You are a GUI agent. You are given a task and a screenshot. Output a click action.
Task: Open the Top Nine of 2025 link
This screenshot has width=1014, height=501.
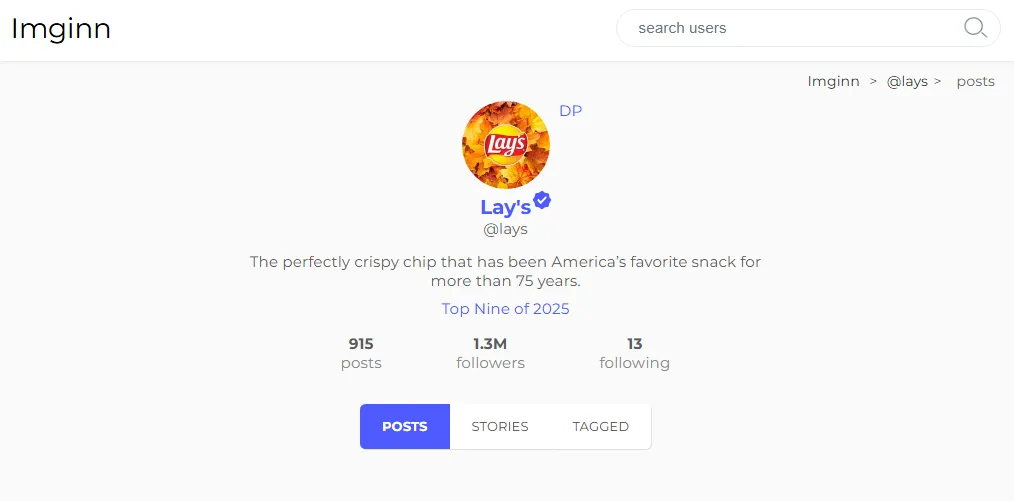505,308
